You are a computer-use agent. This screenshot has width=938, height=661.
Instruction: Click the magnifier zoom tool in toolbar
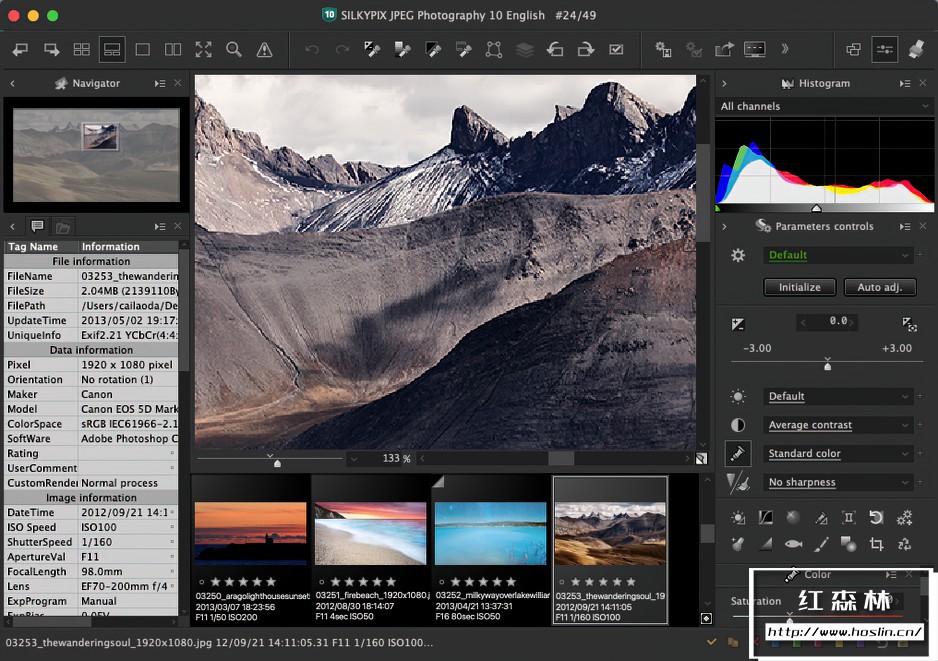233,49
